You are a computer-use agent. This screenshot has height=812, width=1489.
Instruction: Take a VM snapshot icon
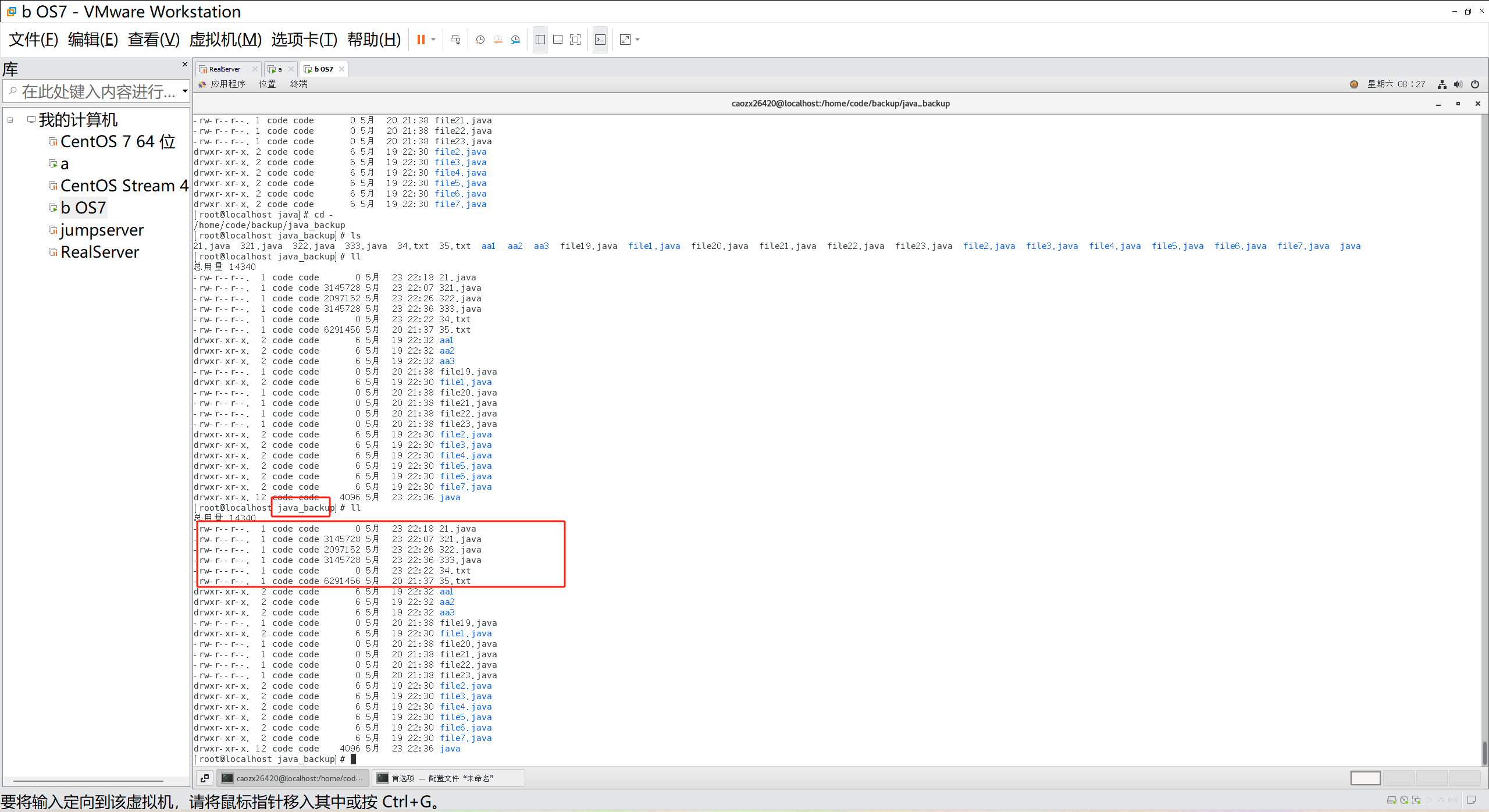click(480, 40)
